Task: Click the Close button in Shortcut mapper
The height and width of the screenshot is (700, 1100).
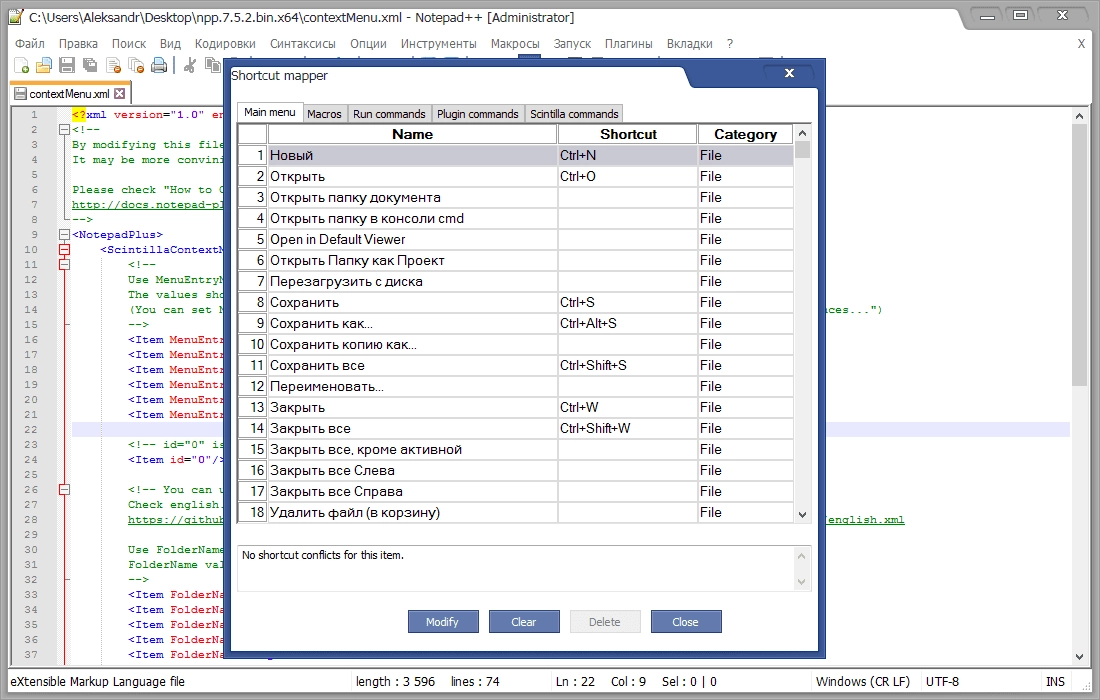Action: (685, 621)
